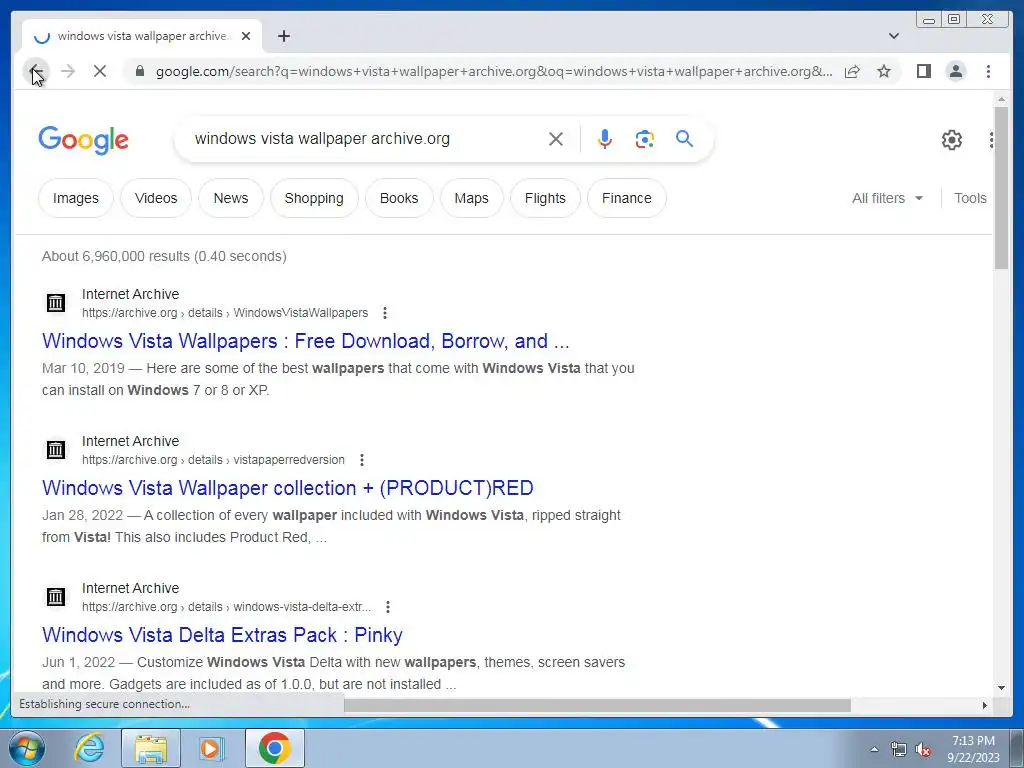Start search by voice microphone
Image resolution: width=1024 pixels, height=768 pixels.
click(x=605, y=139)
